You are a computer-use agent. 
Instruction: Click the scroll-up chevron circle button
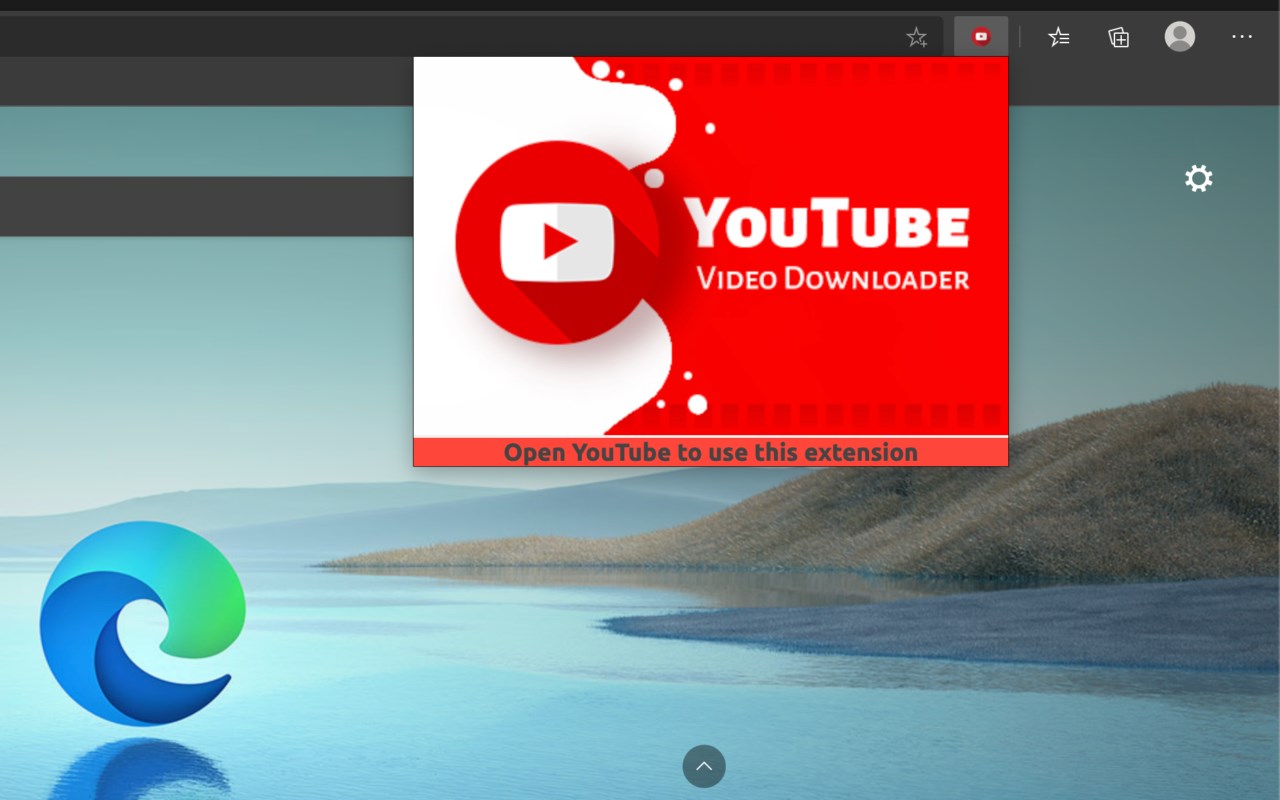[704, 766]
